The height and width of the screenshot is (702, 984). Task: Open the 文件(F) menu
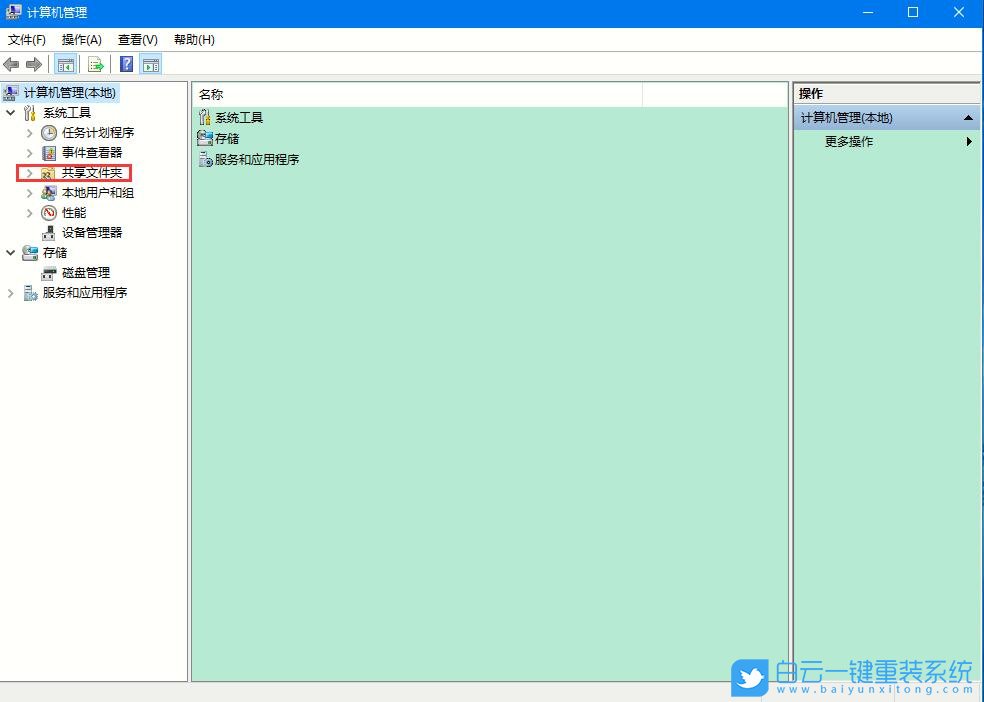26,40
